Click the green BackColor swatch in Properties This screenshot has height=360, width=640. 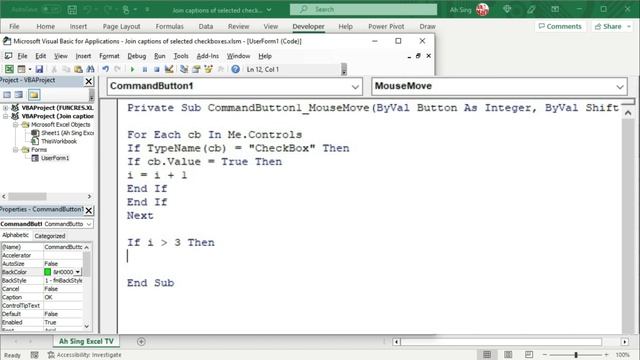tap(48, 272)
